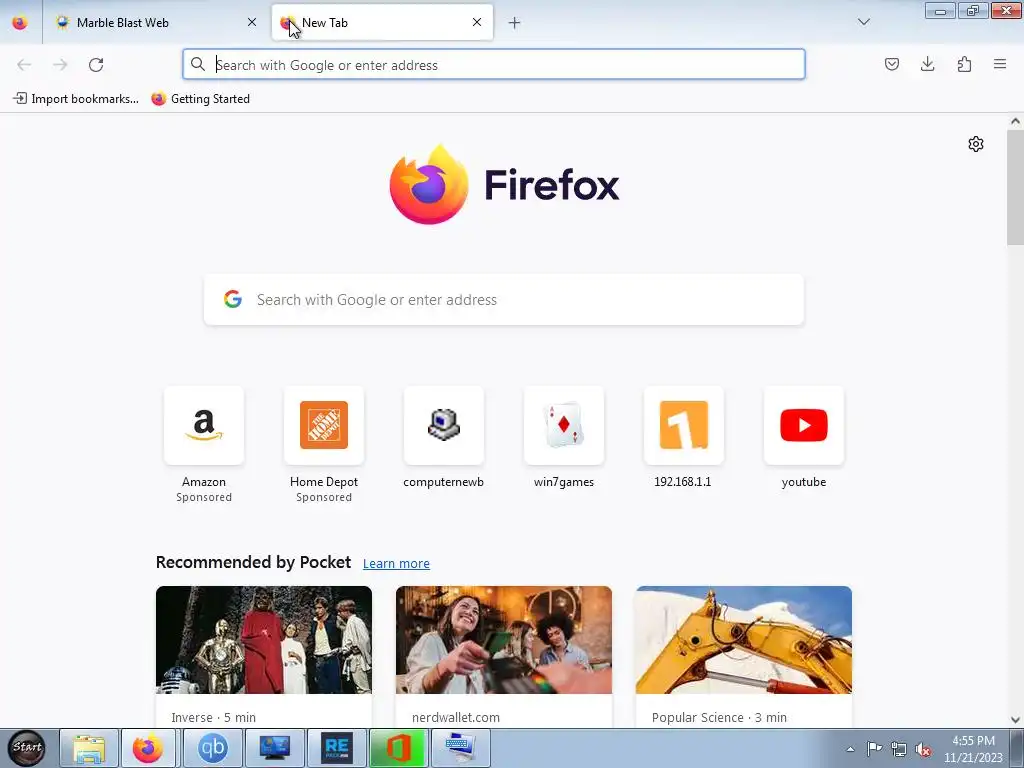Viewport: 1024px width, 768px height.
Task: Select the New Tab tab
Action: click(x=382, y=23)
